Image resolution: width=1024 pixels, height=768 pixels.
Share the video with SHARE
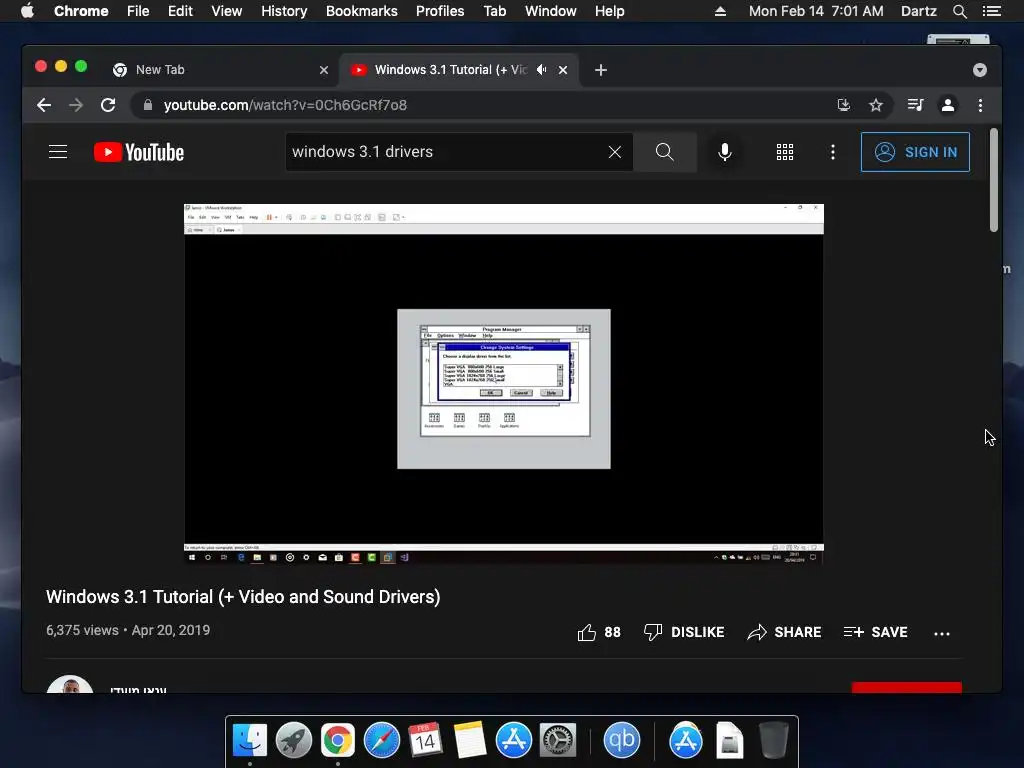pyautogui.click(x=784, y=632)
